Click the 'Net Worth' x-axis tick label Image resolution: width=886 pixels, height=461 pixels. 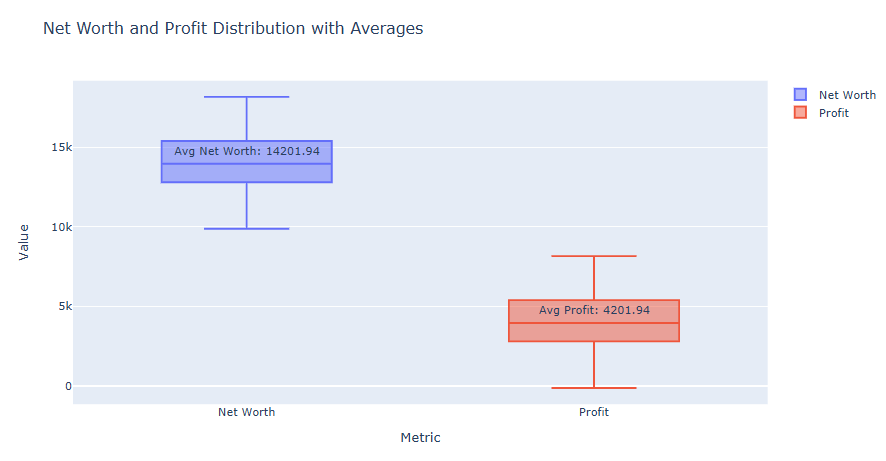click(x=246, y=412)
